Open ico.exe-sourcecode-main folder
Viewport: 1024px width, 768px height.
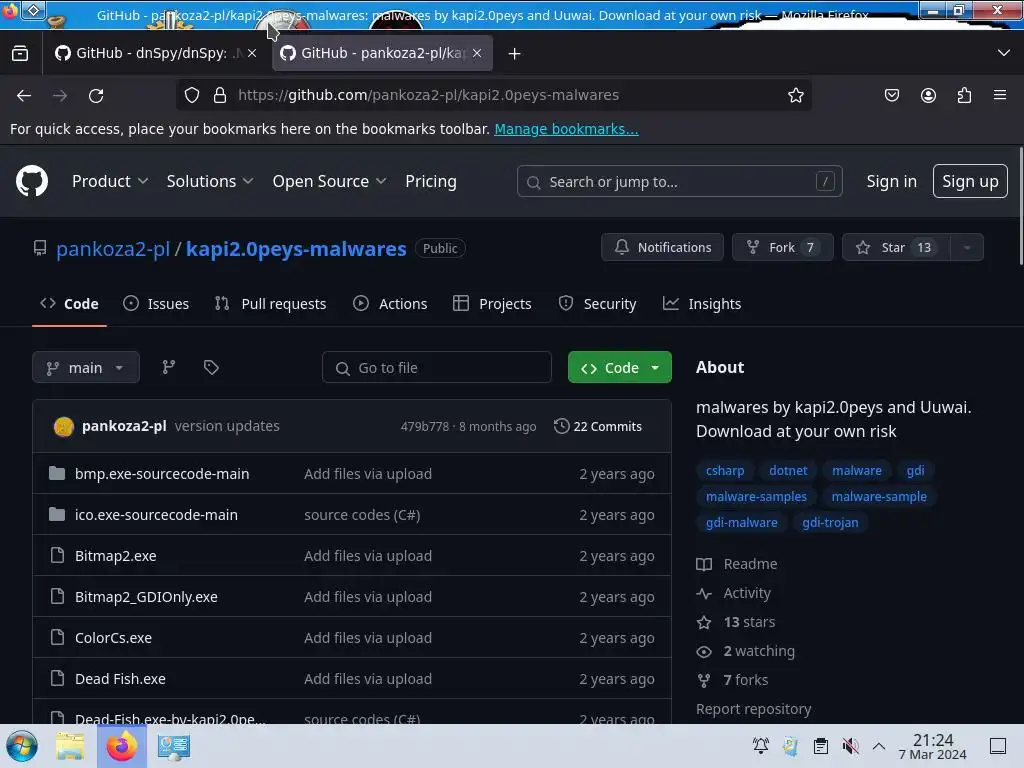156,515
